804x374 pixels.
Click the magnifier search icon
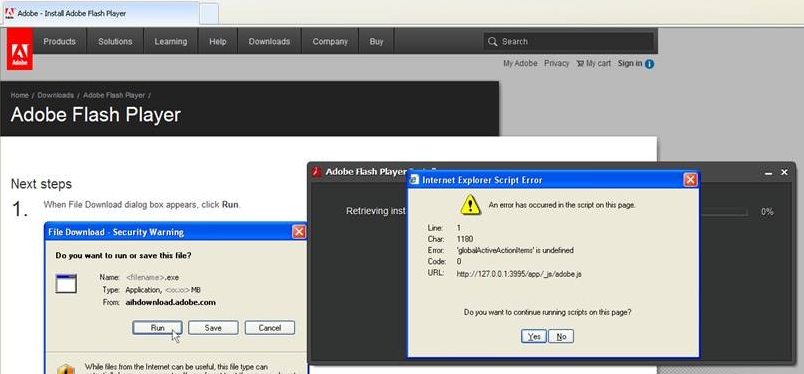492,42
